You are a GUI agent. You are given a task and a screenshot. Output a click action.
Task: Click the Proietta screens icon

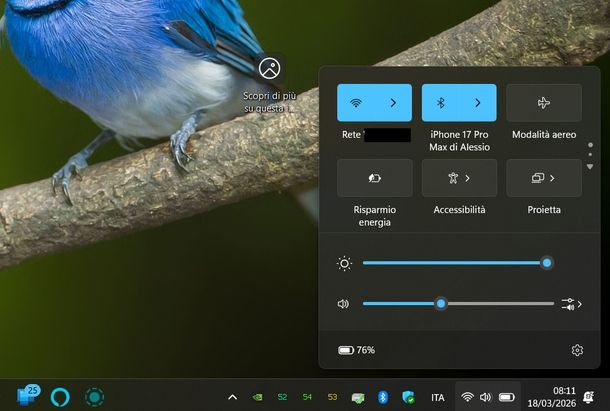pos(538,178)
